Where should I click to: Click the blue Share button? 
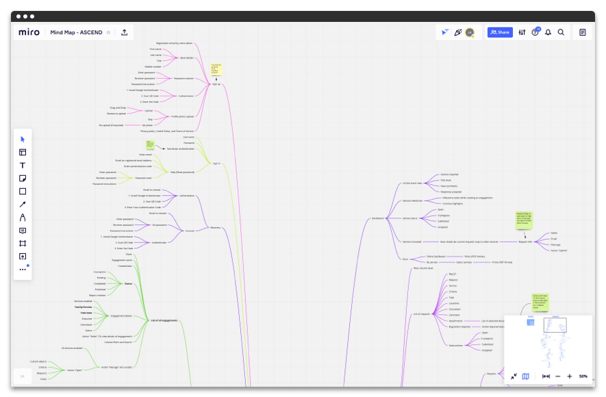(500, 32)
